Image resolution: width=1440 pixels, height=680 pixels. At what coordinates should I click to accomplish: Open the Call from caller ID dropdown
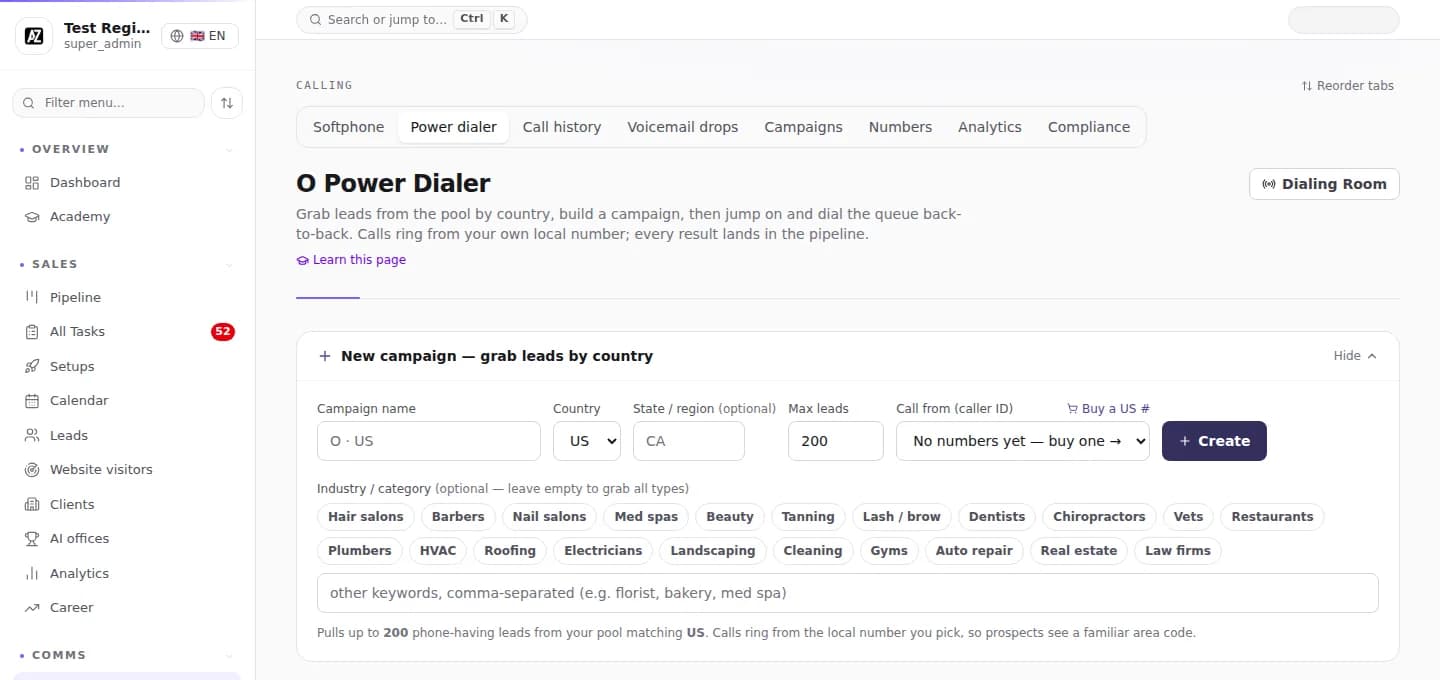tap(1023, 441)
